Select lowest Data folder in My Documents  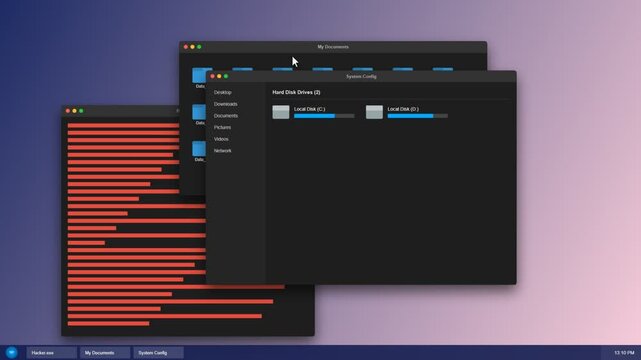click(x=199, y=149)
